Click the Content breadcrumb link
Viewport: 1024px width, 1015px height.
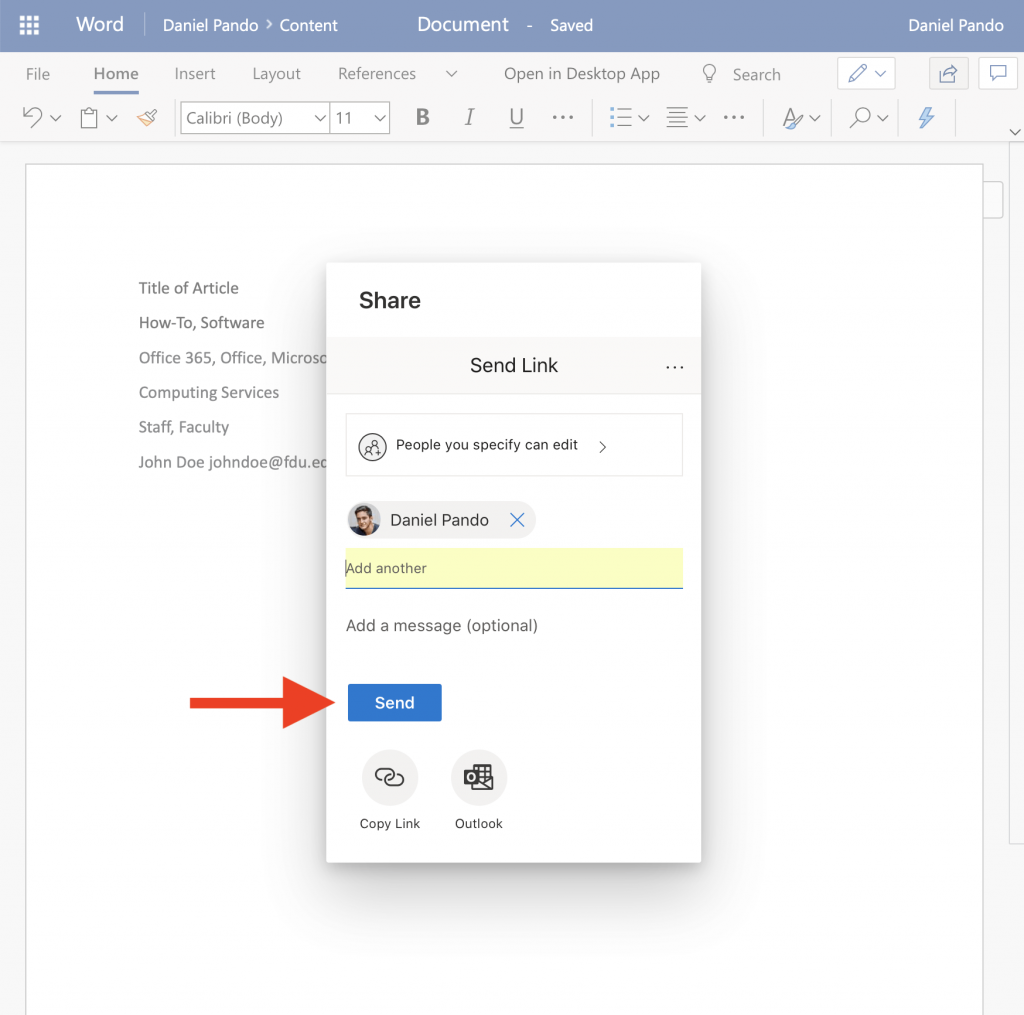coord(308,25)
